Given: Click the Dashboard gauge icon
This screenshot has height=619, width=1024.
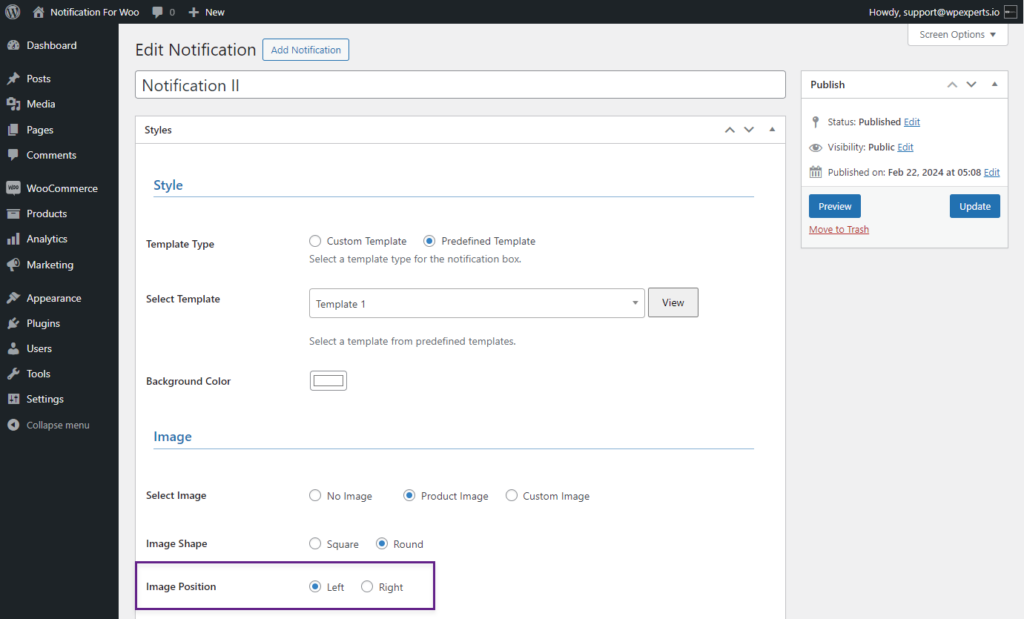Looking at the screenshot, I should 13,45.
